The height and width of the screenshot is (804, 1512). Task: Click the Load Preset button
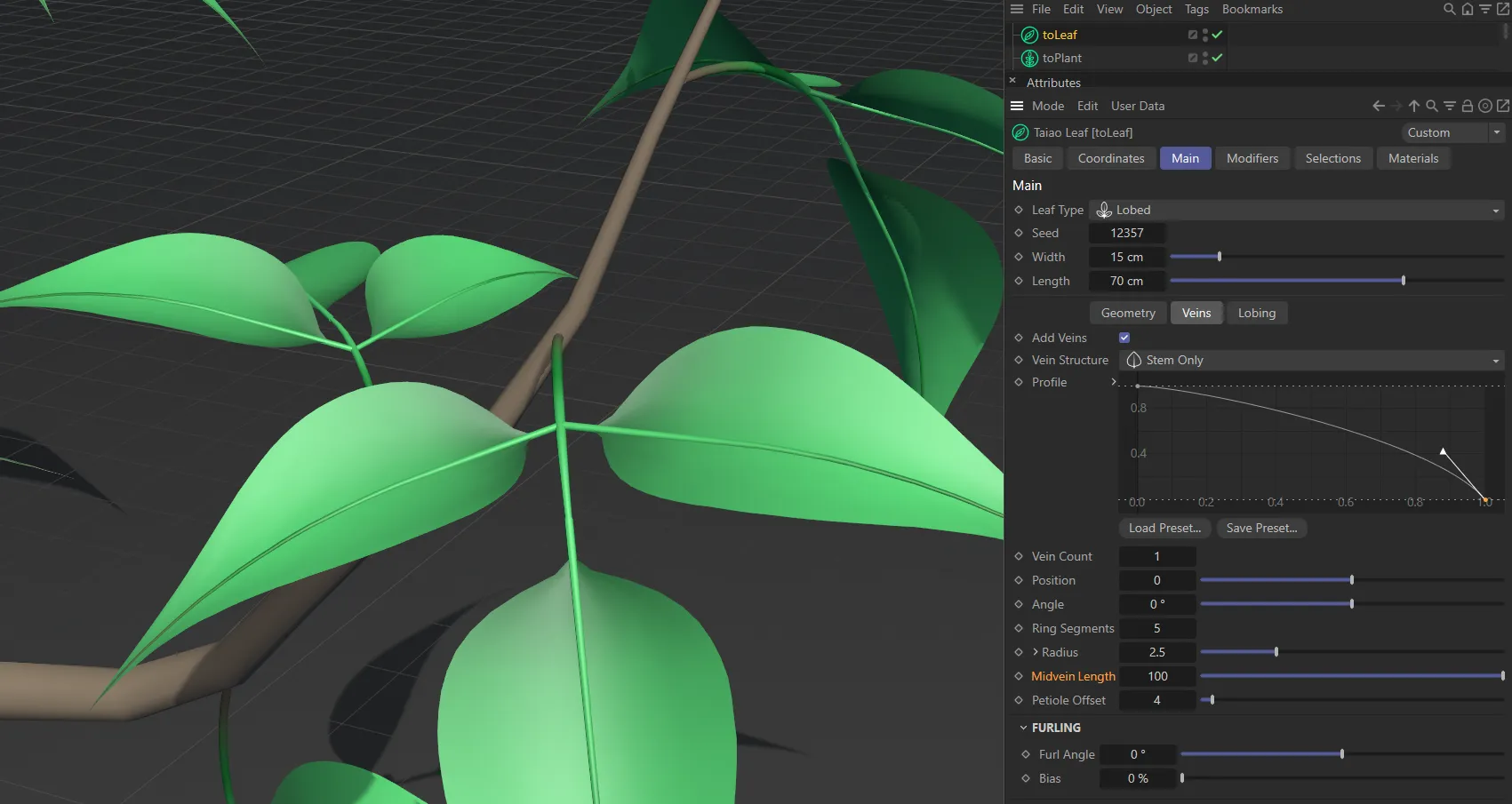[x=1164, y=528]
